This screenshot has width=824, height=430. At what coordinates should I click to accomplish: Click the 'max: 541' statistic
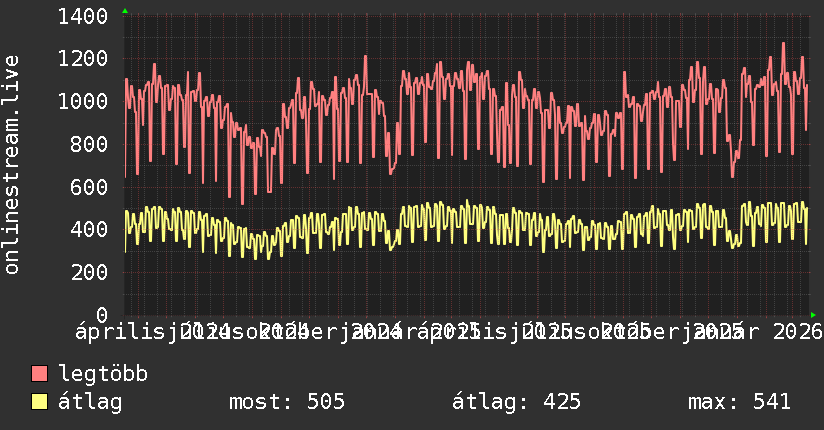(739, 402)
